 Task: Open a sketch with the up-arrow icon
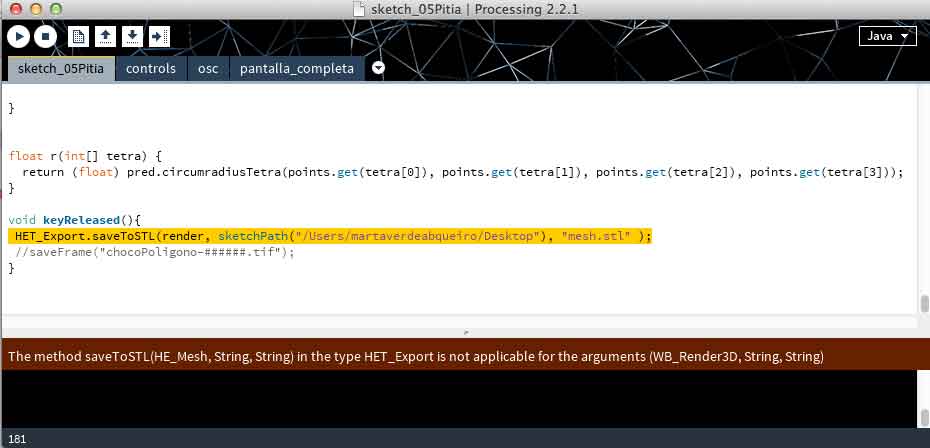[106, 37]
